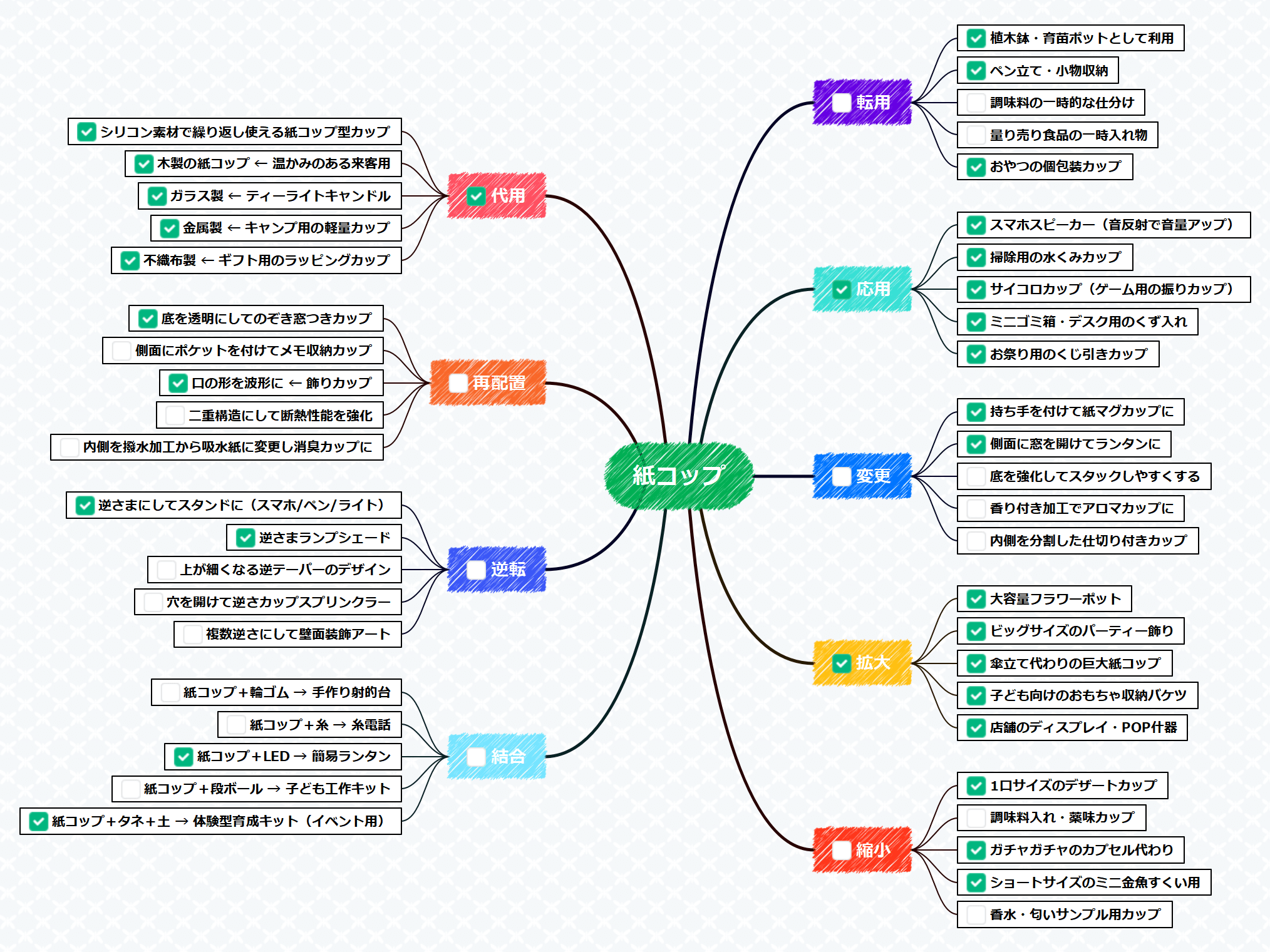This screenshot has height=952, width=1270.
Task: Check the 底を強化してスタックしやすくする checkbox
Action: [x=976, y=476]
